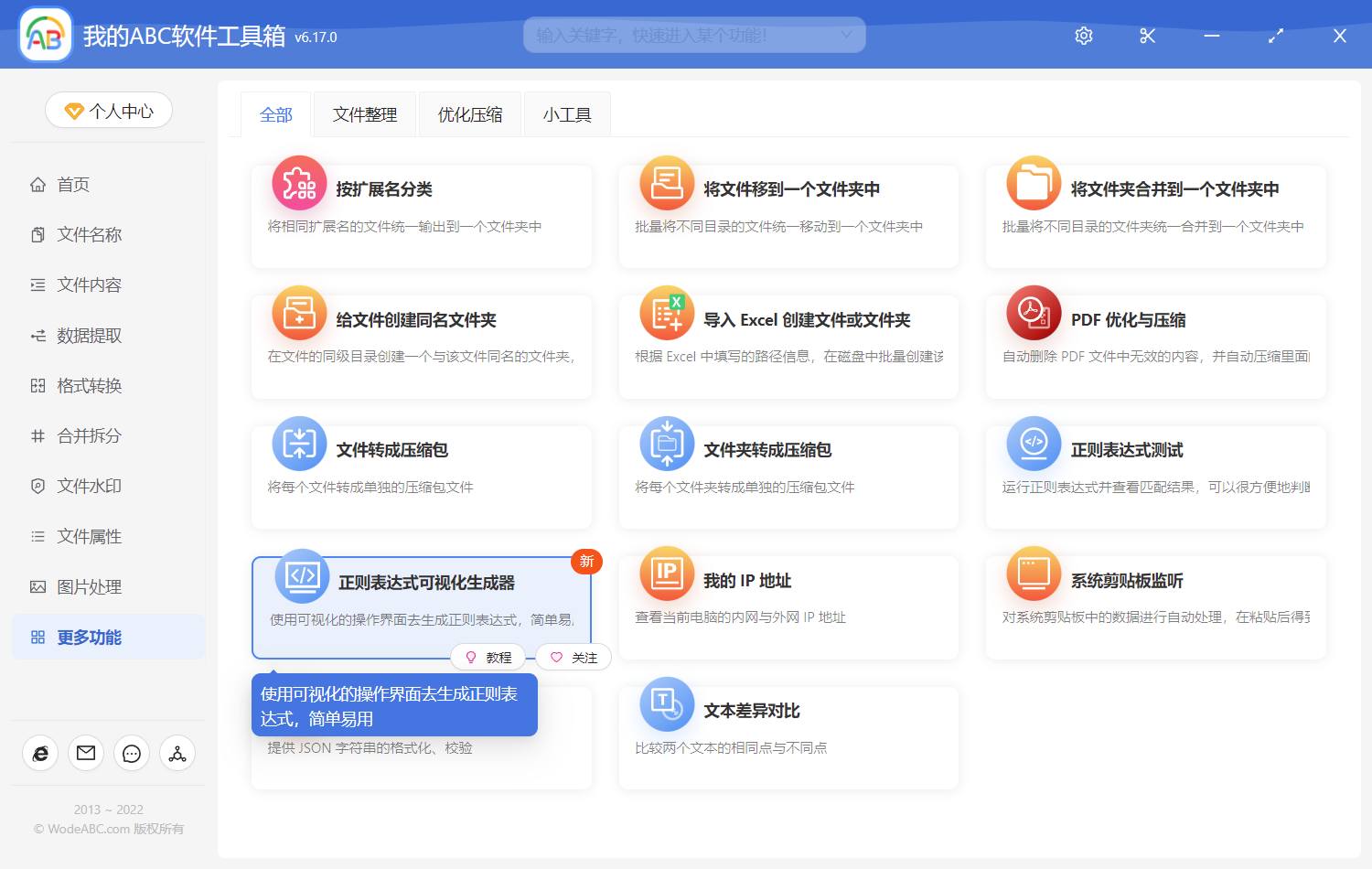Image resolution: width=1372 pixels, height=869 pixels.
Task: Toggle the 关注 follow heart button
Action: point(573,658)
